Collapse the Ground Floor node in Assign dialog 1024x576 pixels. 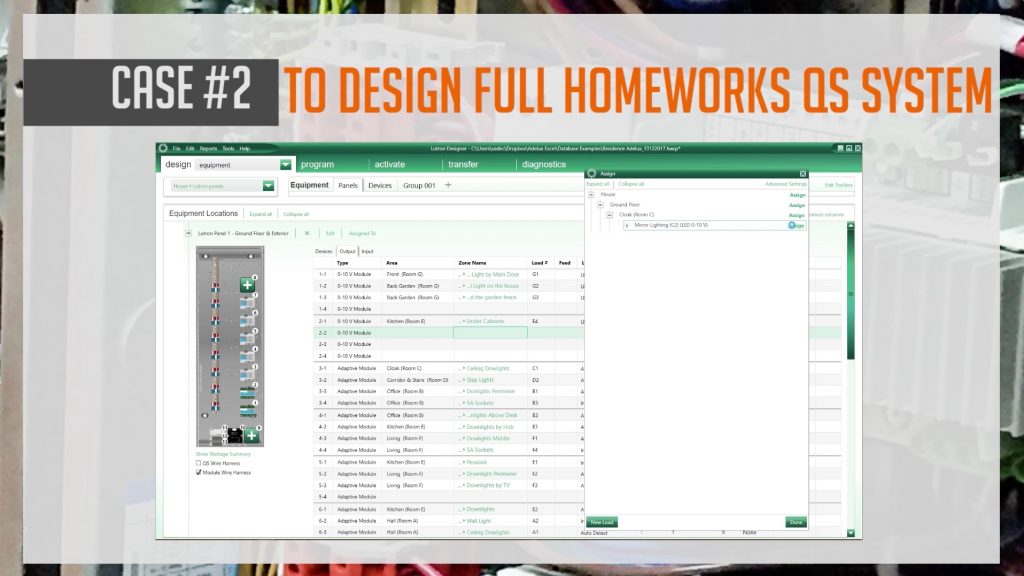coord(600,204)
